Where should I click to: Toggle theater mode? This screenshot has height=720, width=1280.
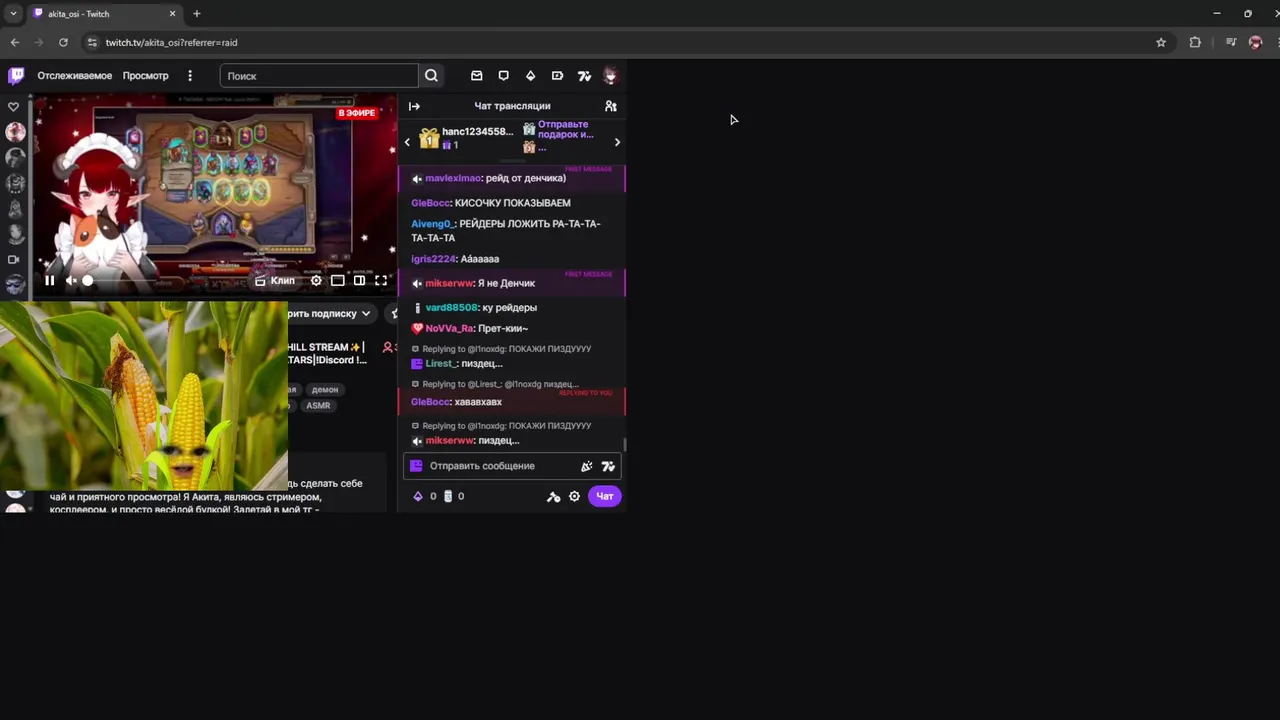point(338,281)
